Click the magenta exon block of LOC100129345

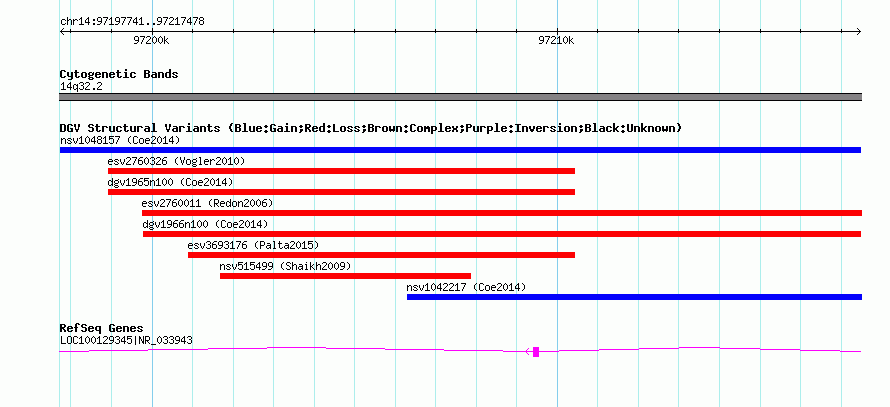[x=536, y=352]
